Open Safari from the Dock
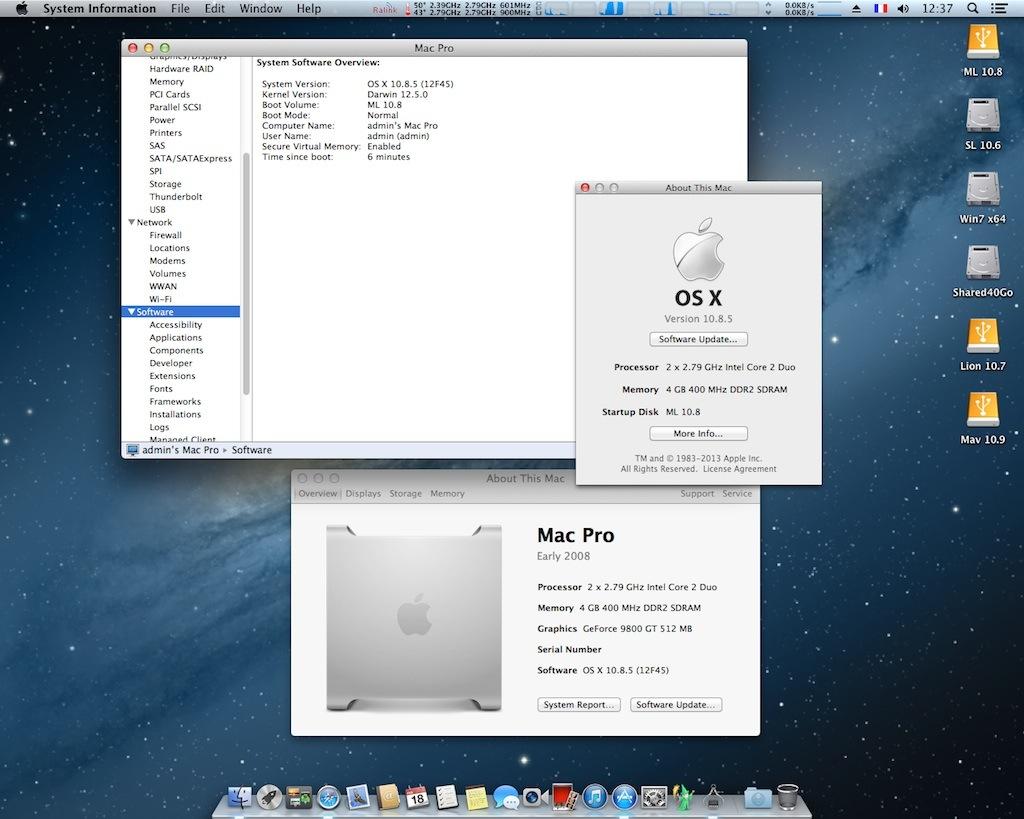 [x=329, y=797]
